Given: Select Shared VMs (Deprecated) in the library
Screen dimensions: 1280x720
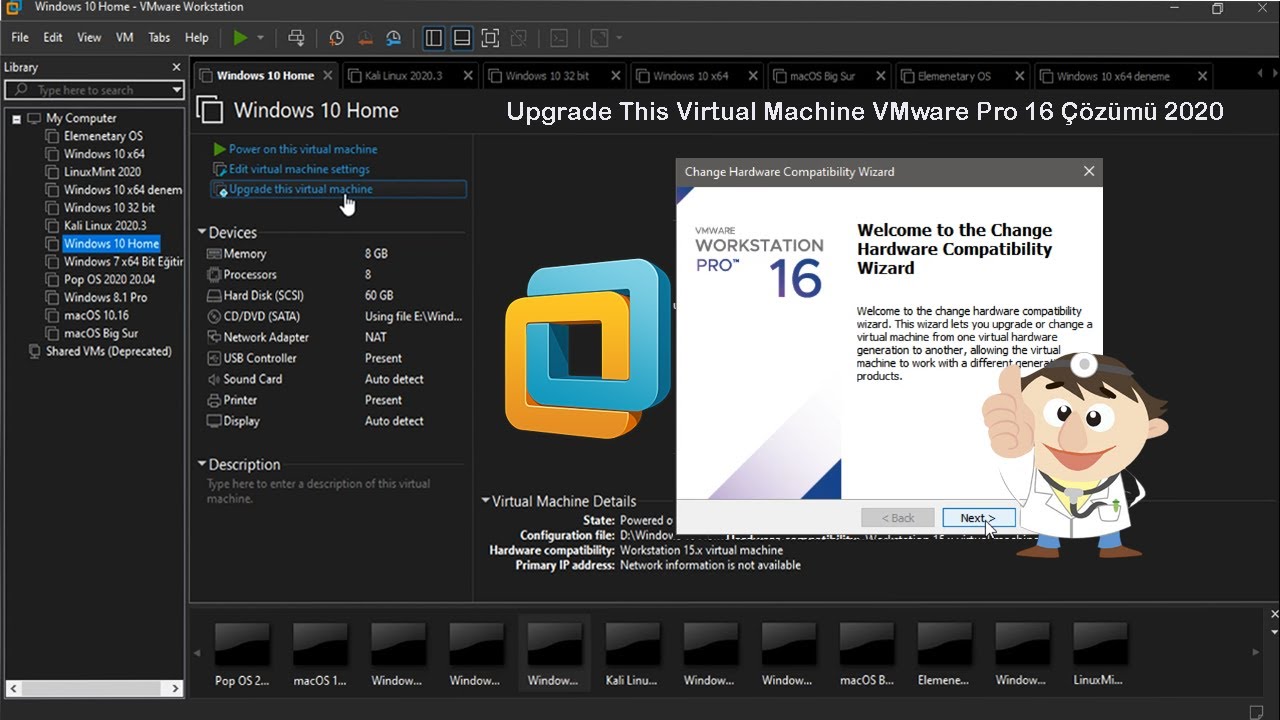Looking at the screenshot, I should click(108, 352).
